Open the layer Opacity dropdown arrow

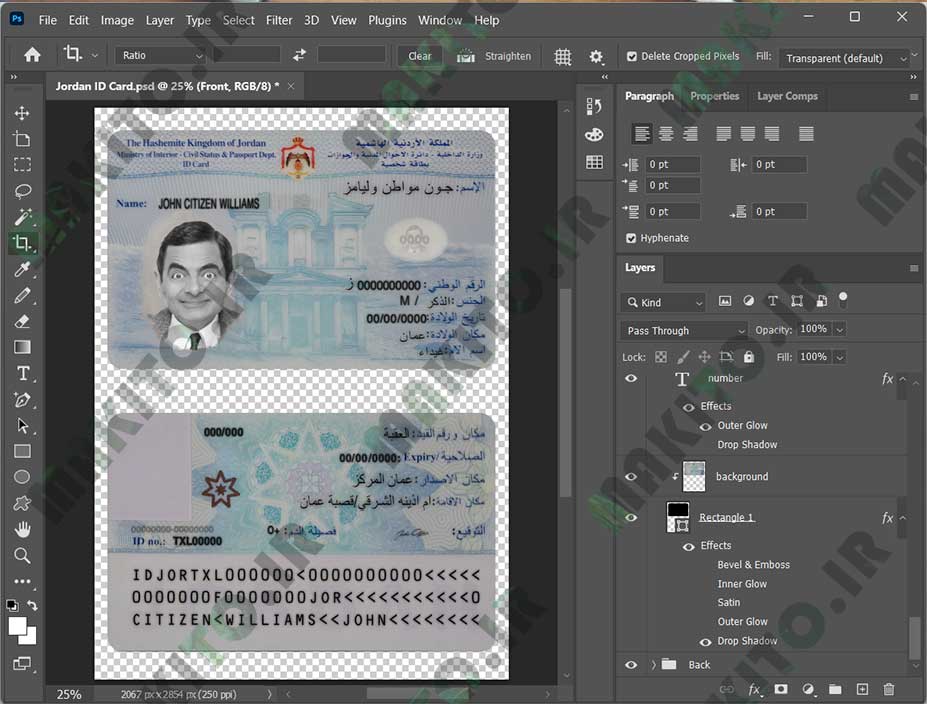tap(840, 330)
